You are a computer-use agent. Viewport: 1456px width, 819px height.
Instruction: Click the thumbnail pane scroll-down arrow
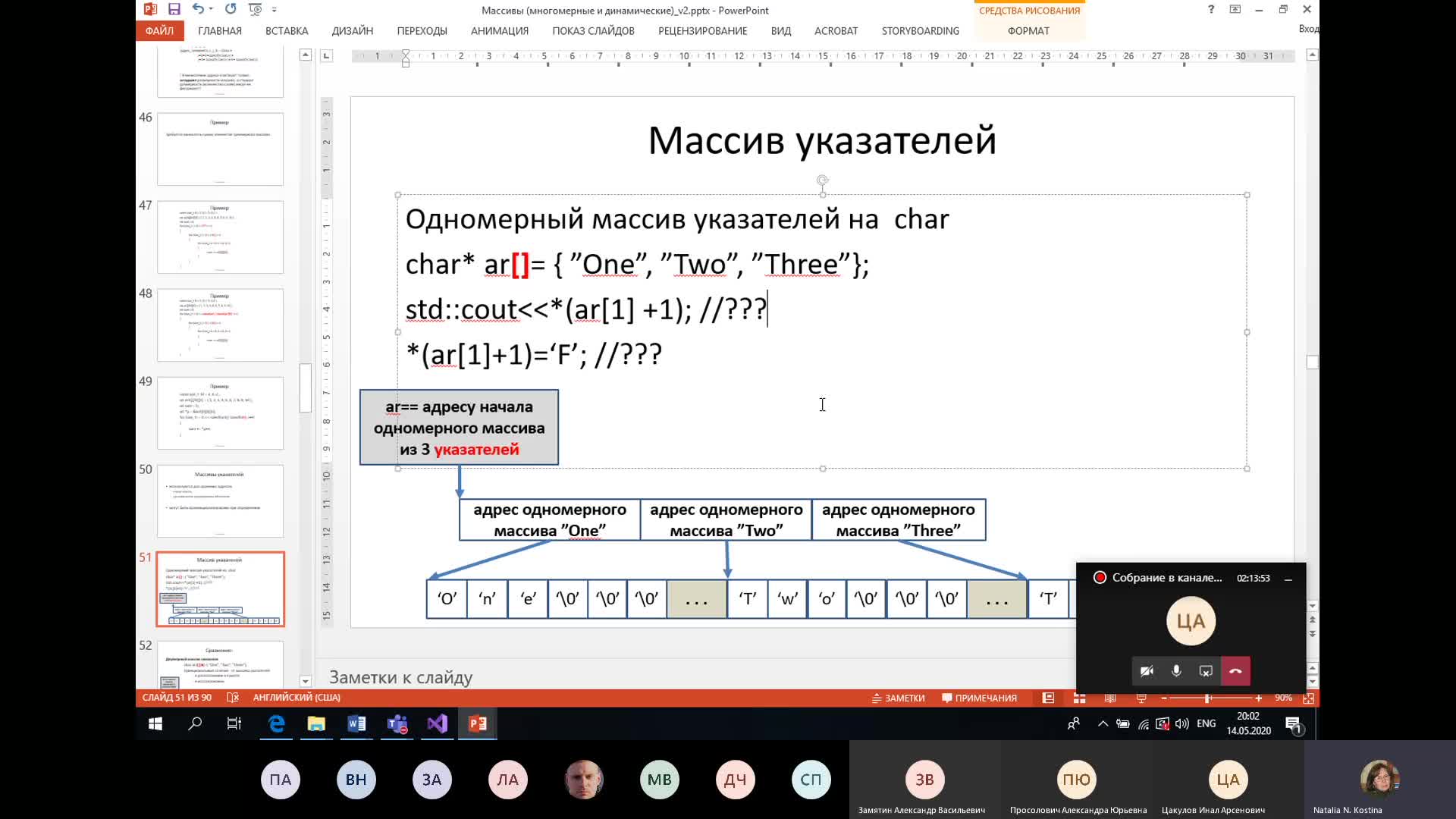click(306, 681)
